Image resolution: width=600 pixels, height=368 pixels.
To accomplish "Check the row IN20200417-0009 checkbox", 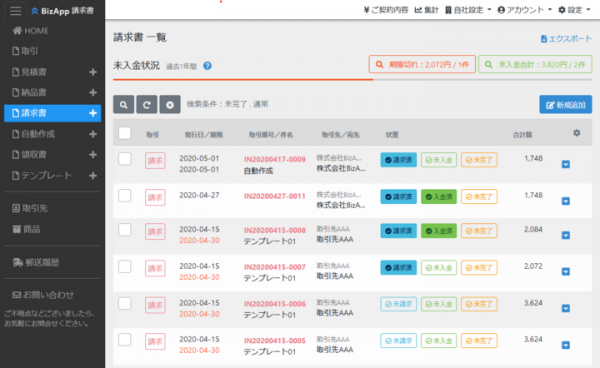I will click(125, 158).
